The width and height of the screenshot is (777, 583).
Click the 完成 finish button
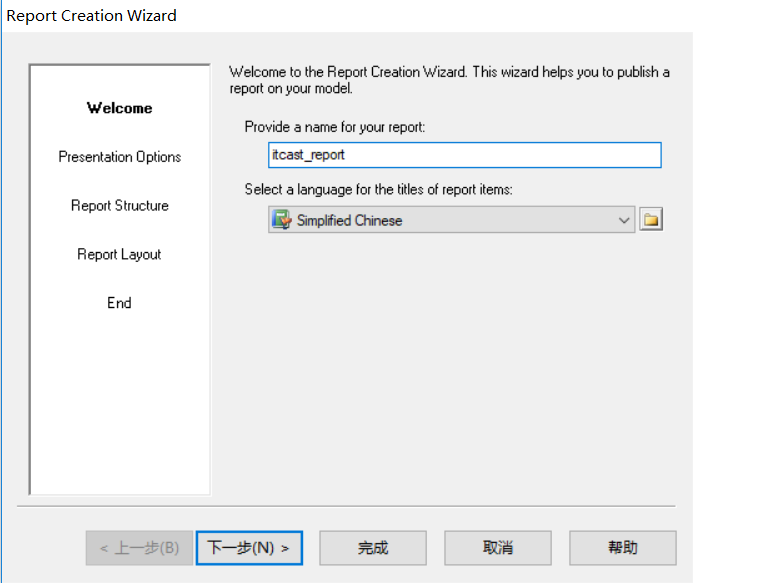[x=373, y=548]
